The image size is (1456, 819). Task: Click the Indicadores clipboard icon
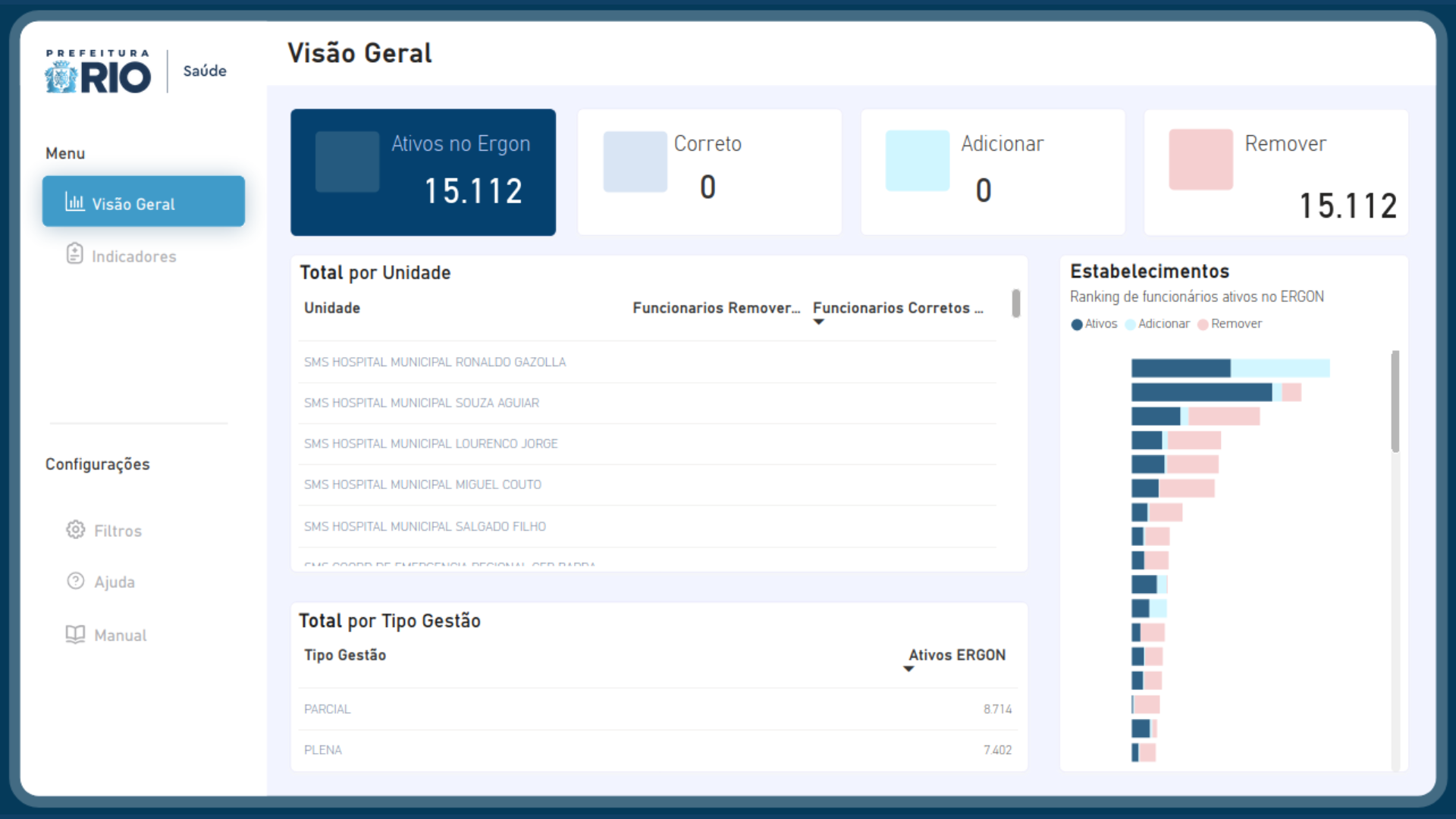coord(75,253)
